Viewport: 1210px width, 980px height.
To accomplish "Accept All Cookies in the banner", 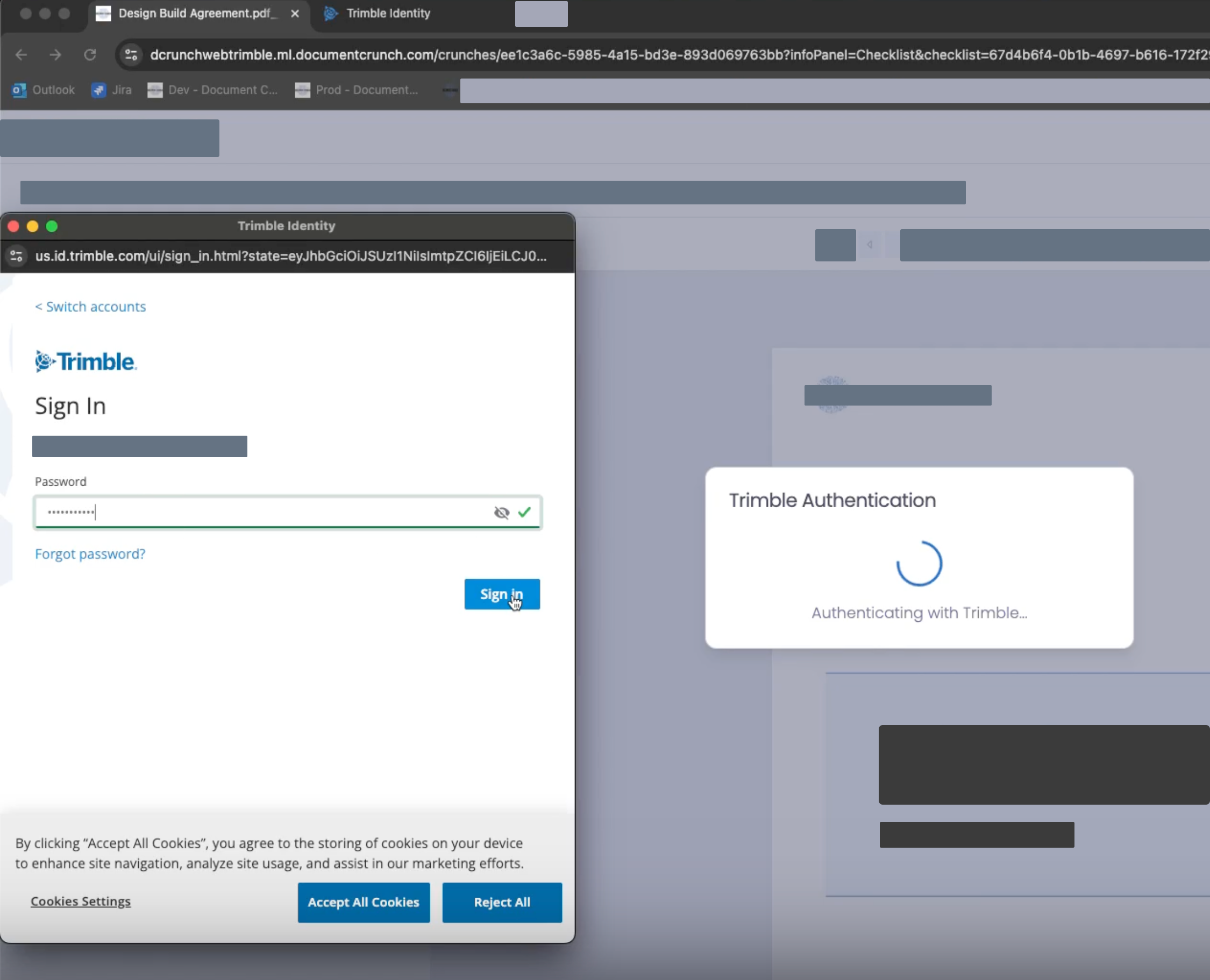I will pos(364,902).
